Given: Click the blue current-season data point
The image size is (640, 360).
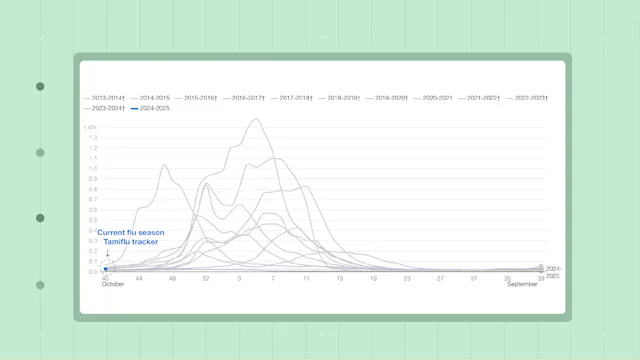Looking at the screenshot, I should [x=106, y=269].
